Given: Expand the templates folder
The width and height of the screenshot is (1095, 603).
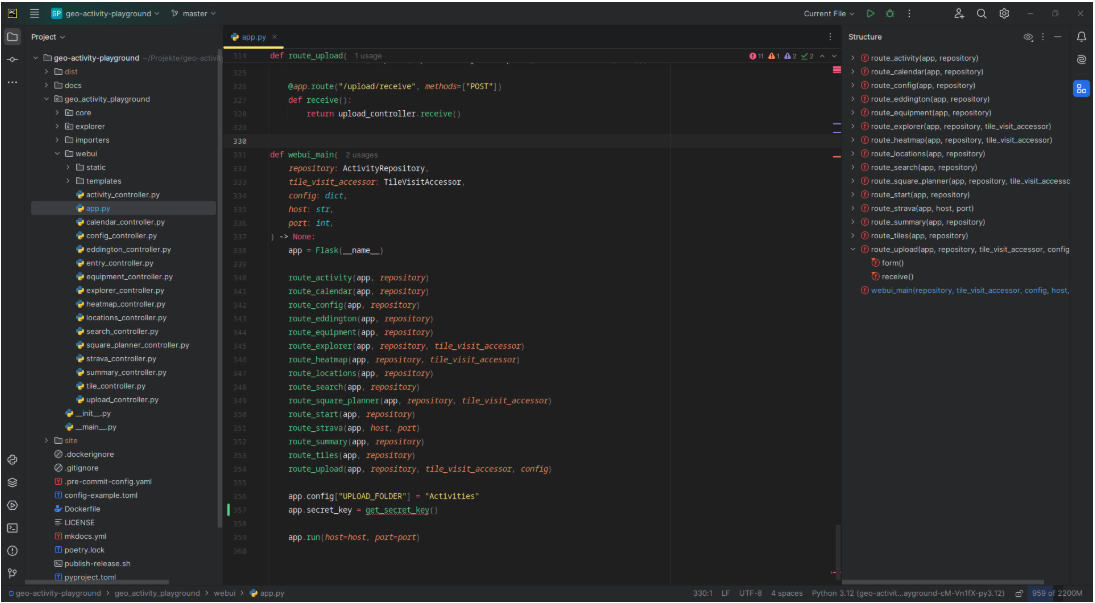Looking at the screenshot, I should coord(68,181).
